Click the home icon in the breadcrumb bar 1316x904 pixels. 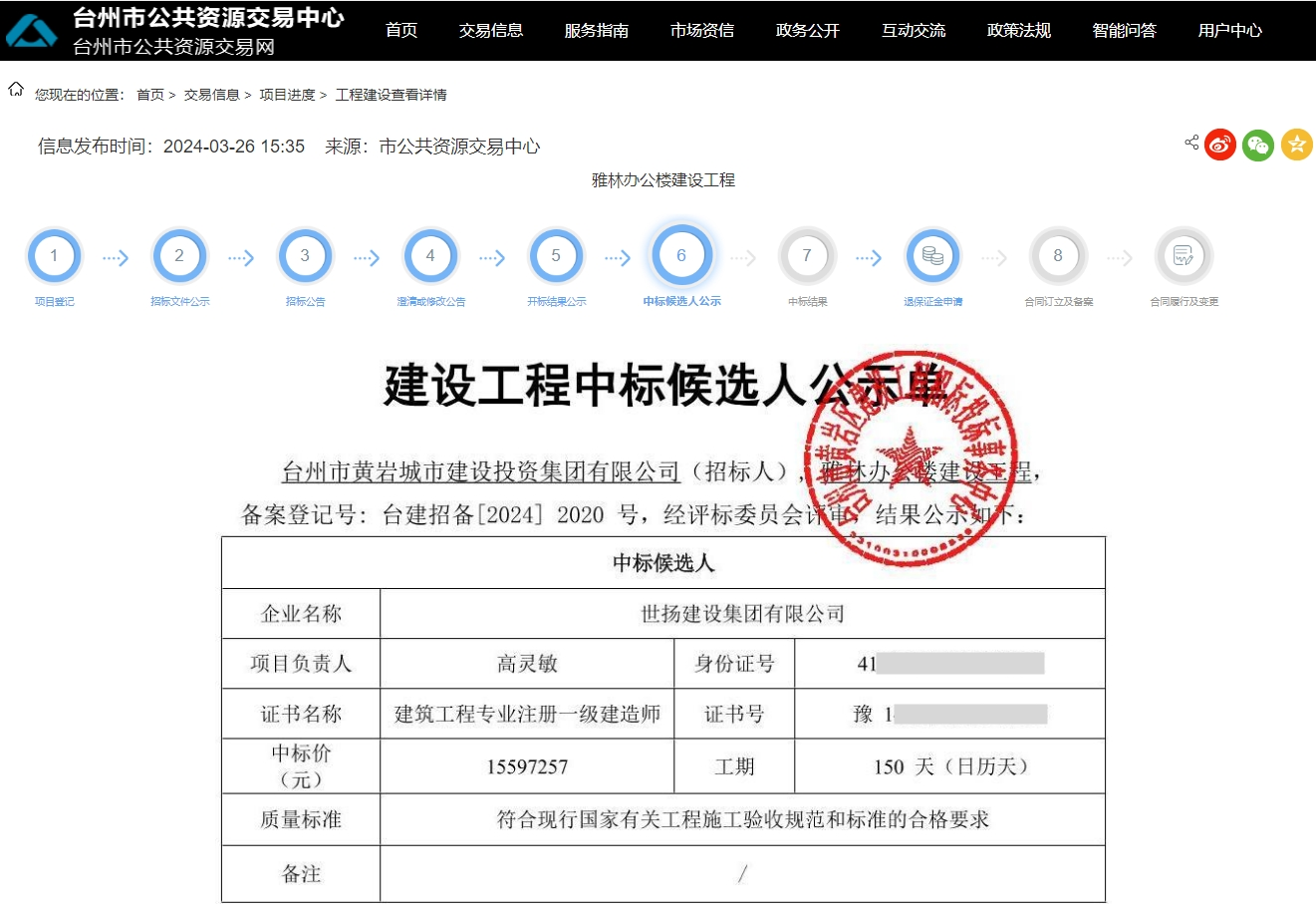pos(14,90)
